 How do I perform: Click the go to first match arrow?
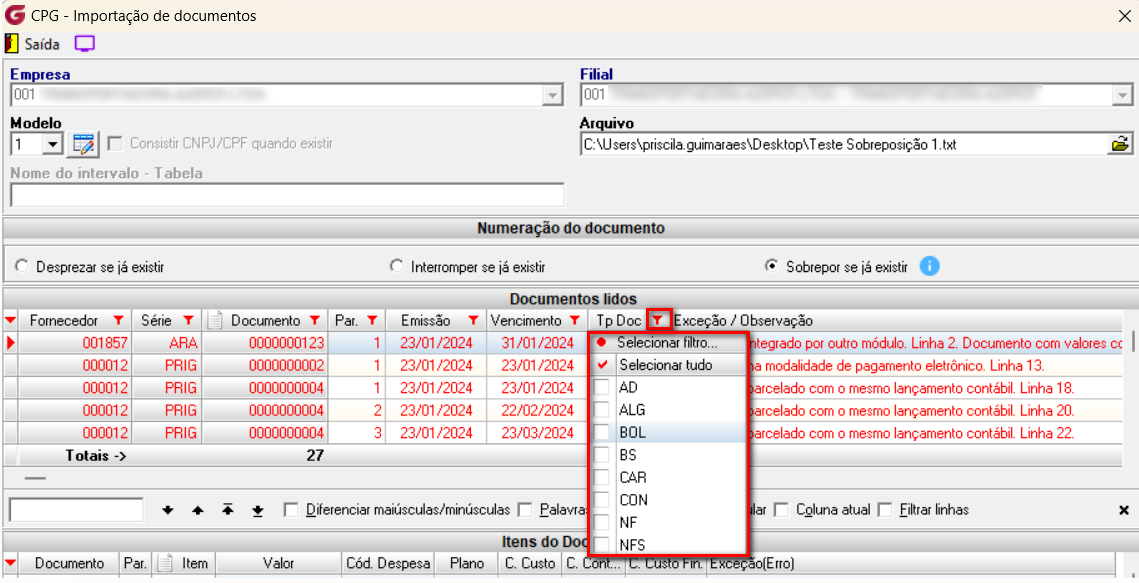coord(227,510)
